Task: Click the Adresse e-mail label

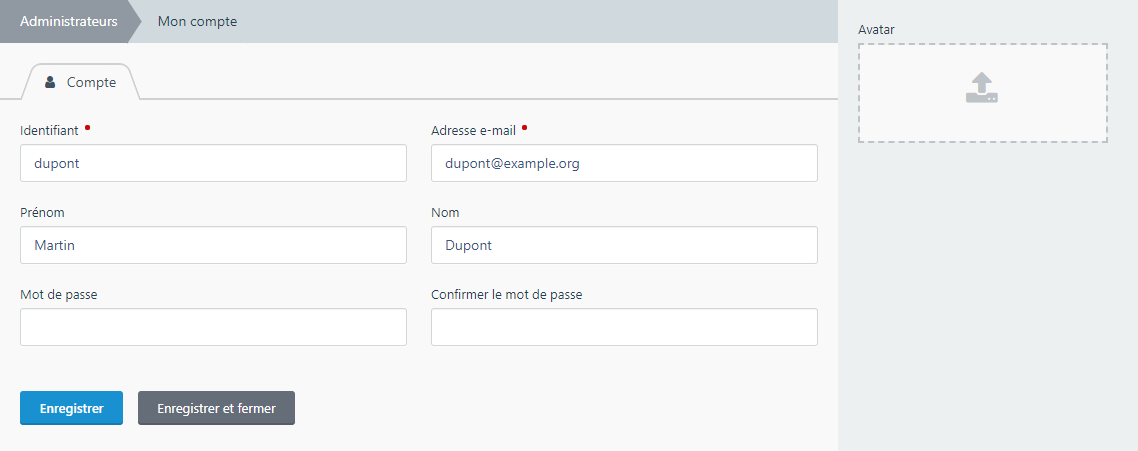Action: pos(474,131)
